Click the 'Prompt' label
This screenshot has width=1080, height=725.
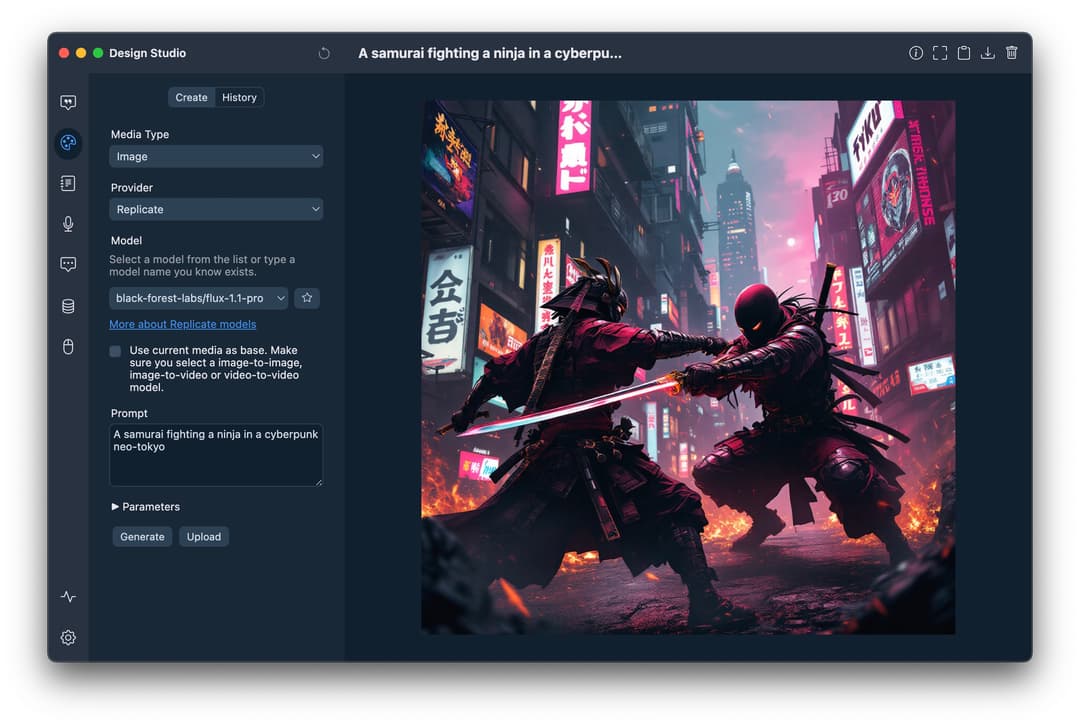(x=129, y=413)
